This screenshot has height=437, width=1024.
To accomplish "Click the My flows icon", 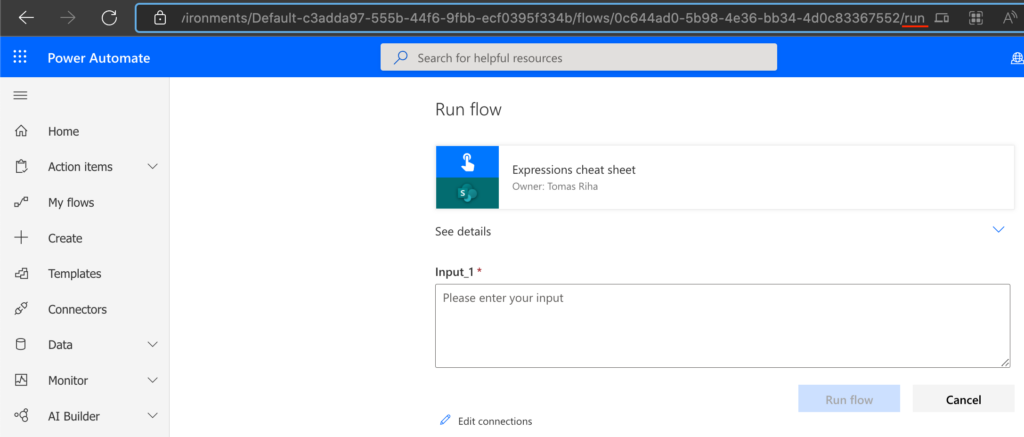I will pos(21,202).
